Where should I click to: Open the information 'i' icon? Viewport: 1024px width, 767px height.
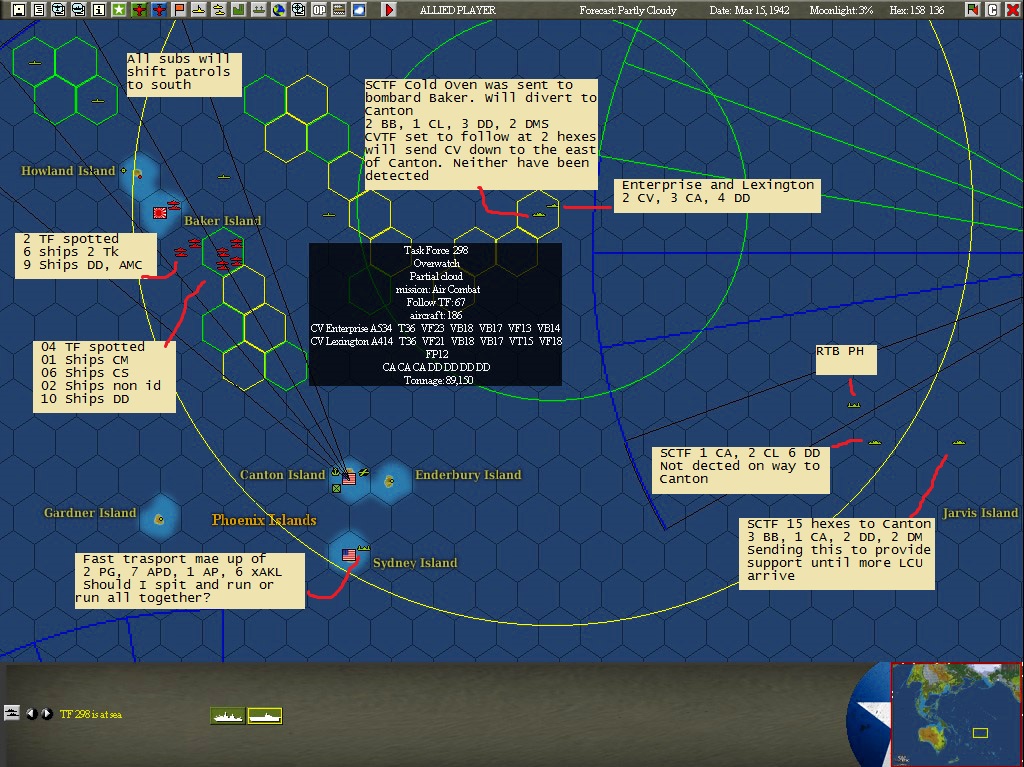(x=99, y=10)
